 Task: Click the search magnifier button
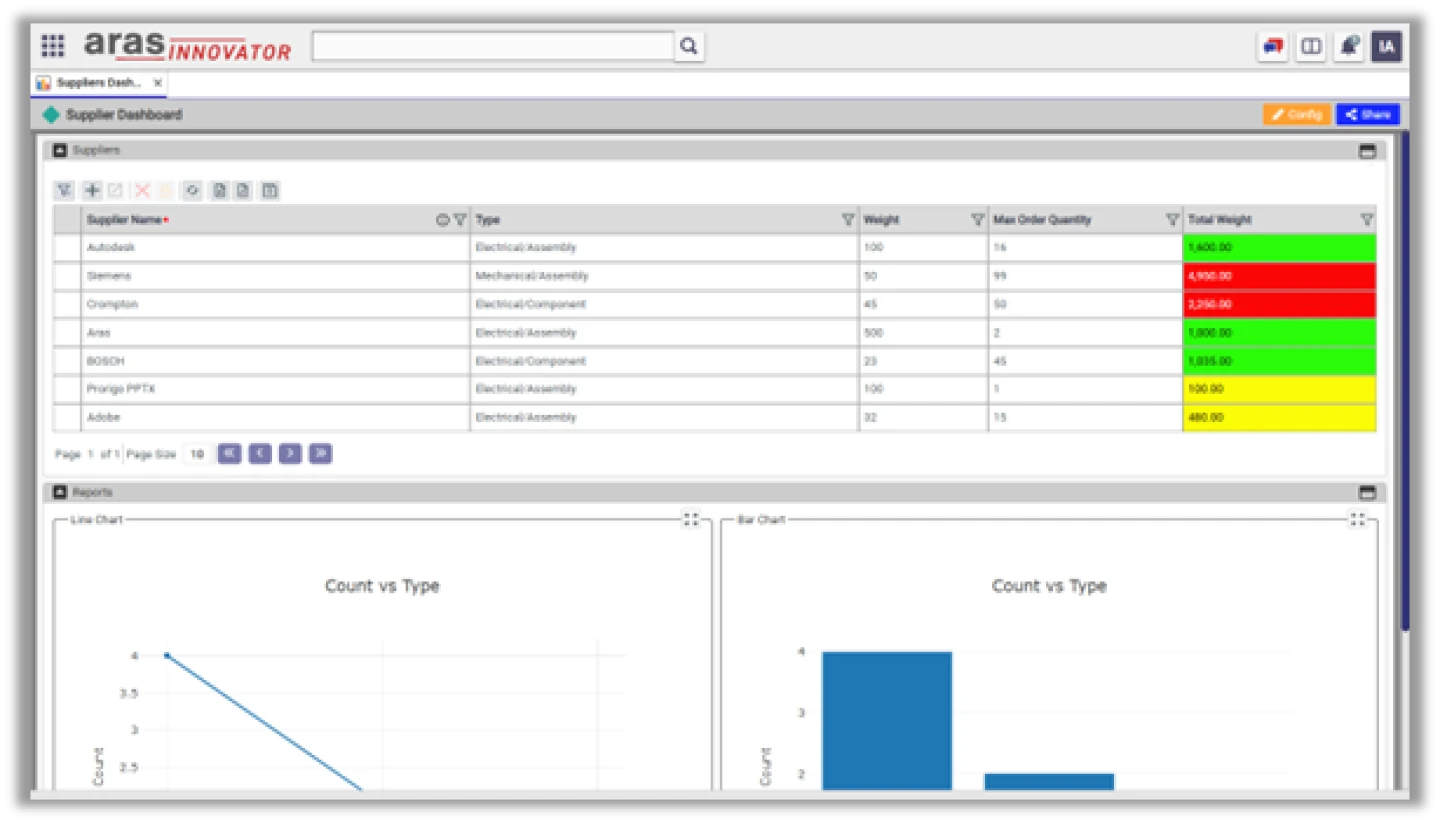click(689, 46)
